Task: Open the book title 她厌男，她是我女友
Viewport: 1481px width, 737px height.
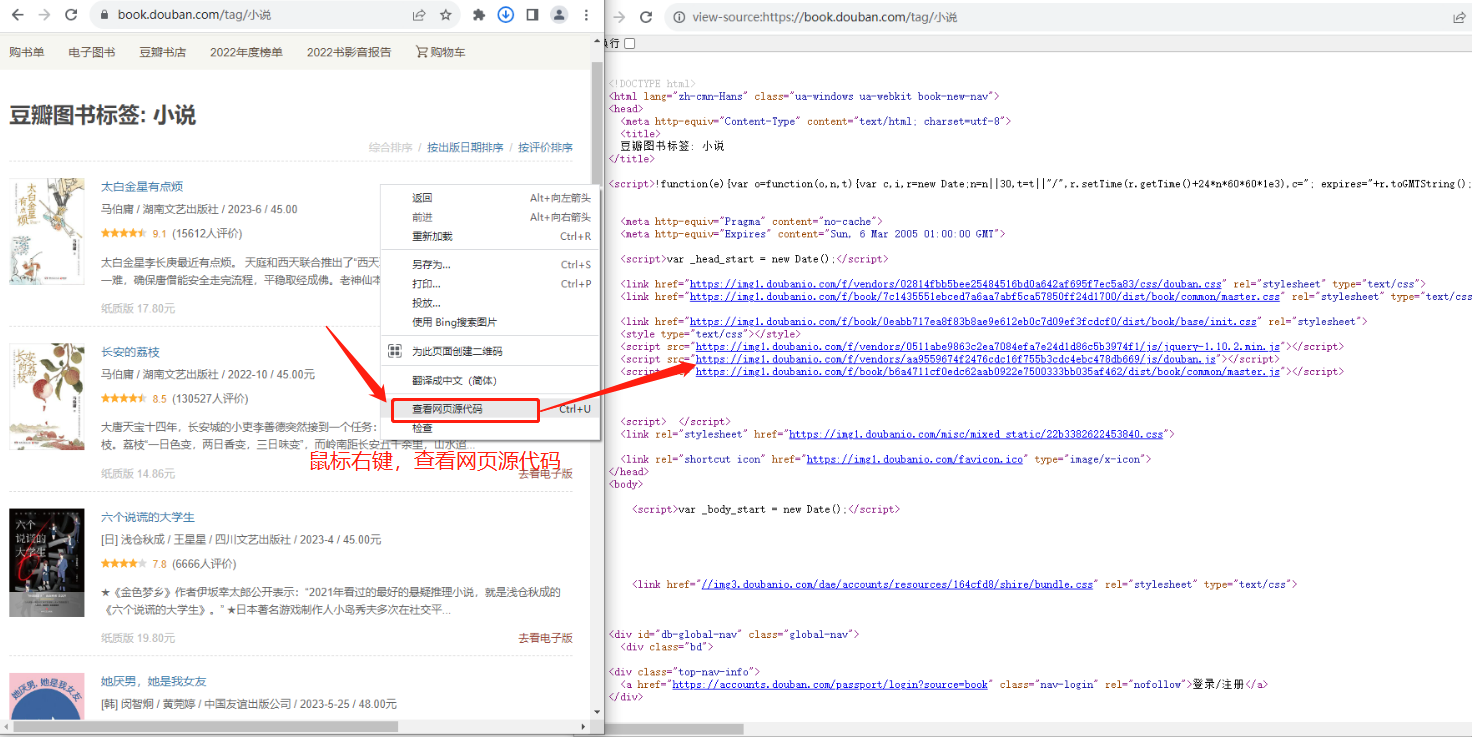Action: click(x=153, y=681)
